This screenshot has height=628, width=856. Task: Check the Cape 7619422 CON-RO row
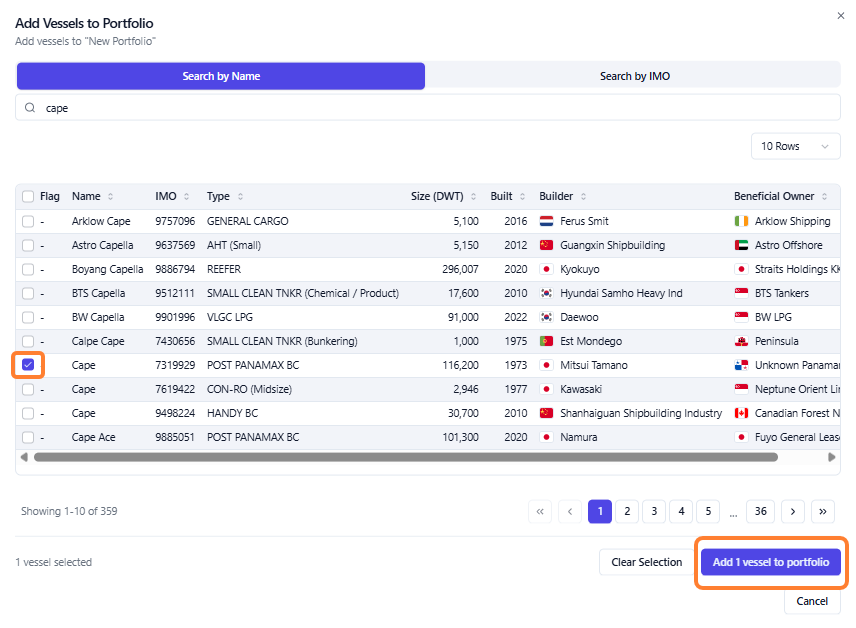coord(28,389)
